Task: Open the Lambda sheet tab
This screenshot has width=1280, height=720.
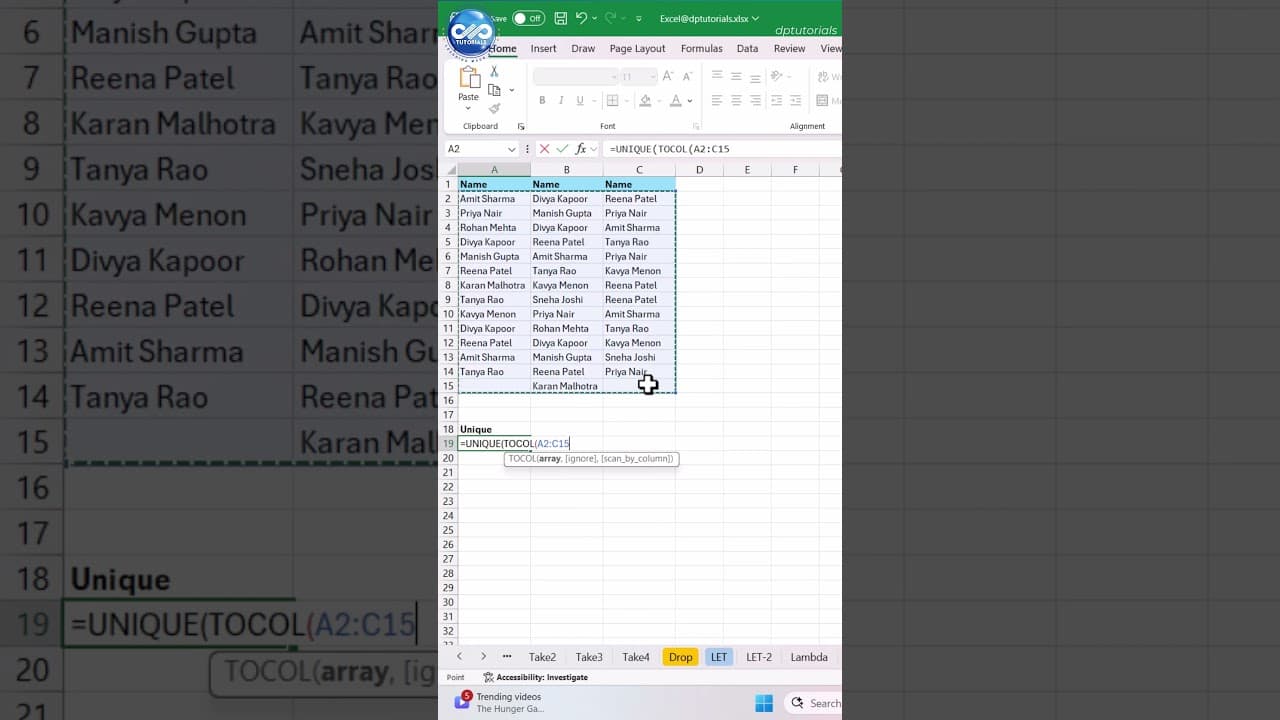Action: point(809,657)
